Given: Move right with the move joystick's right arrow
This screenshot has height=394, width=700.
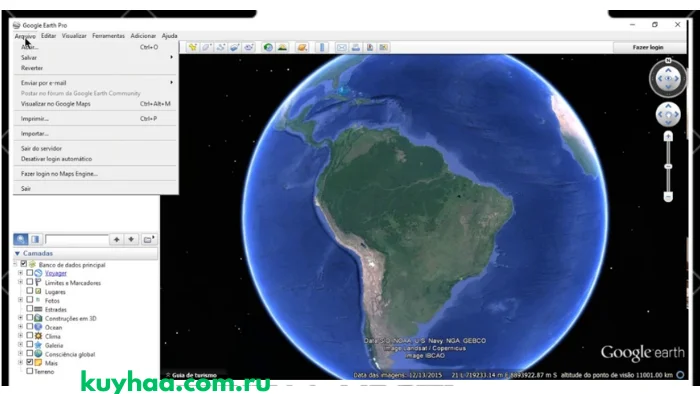Looking at the screenshot, I should pyautogui.click(x=676, y=115).
